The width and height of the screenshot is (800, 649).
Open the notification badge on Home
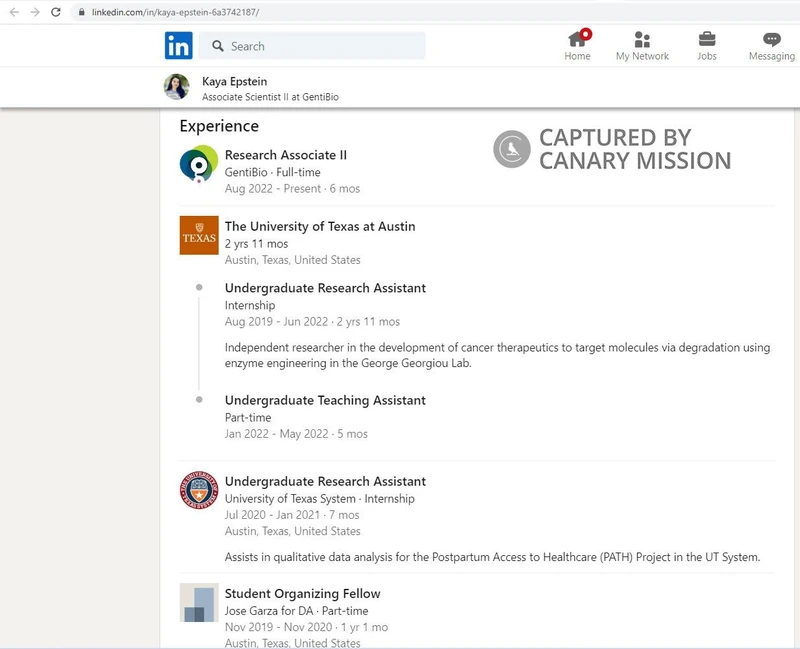click(x=588, y=32)
